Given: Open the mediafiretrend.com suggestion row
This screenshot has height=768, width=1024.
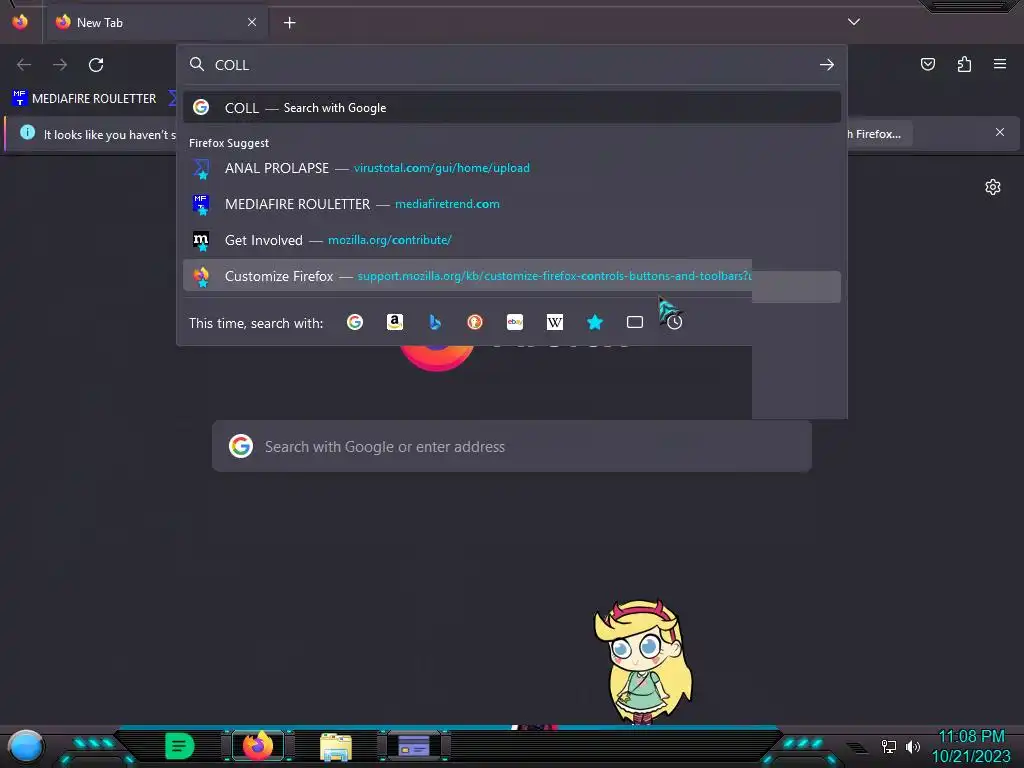Looking at the screenshot, I should (x=512, y=204).
